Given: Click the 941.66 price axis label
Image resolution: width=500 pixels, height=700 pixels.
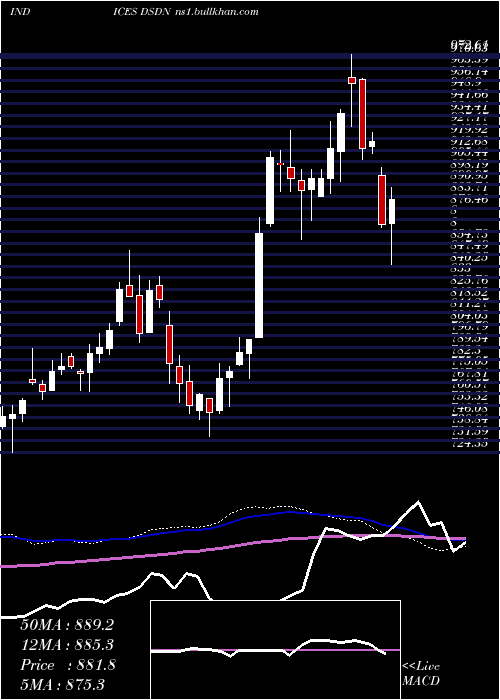Looking at the screenshot, I should pyautogui.click(x=469, y=95).
